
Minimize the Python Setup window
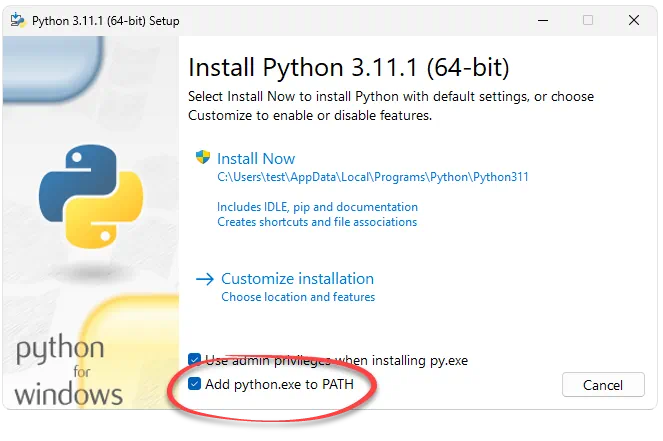pyautogui.click(x=543, y=20)
